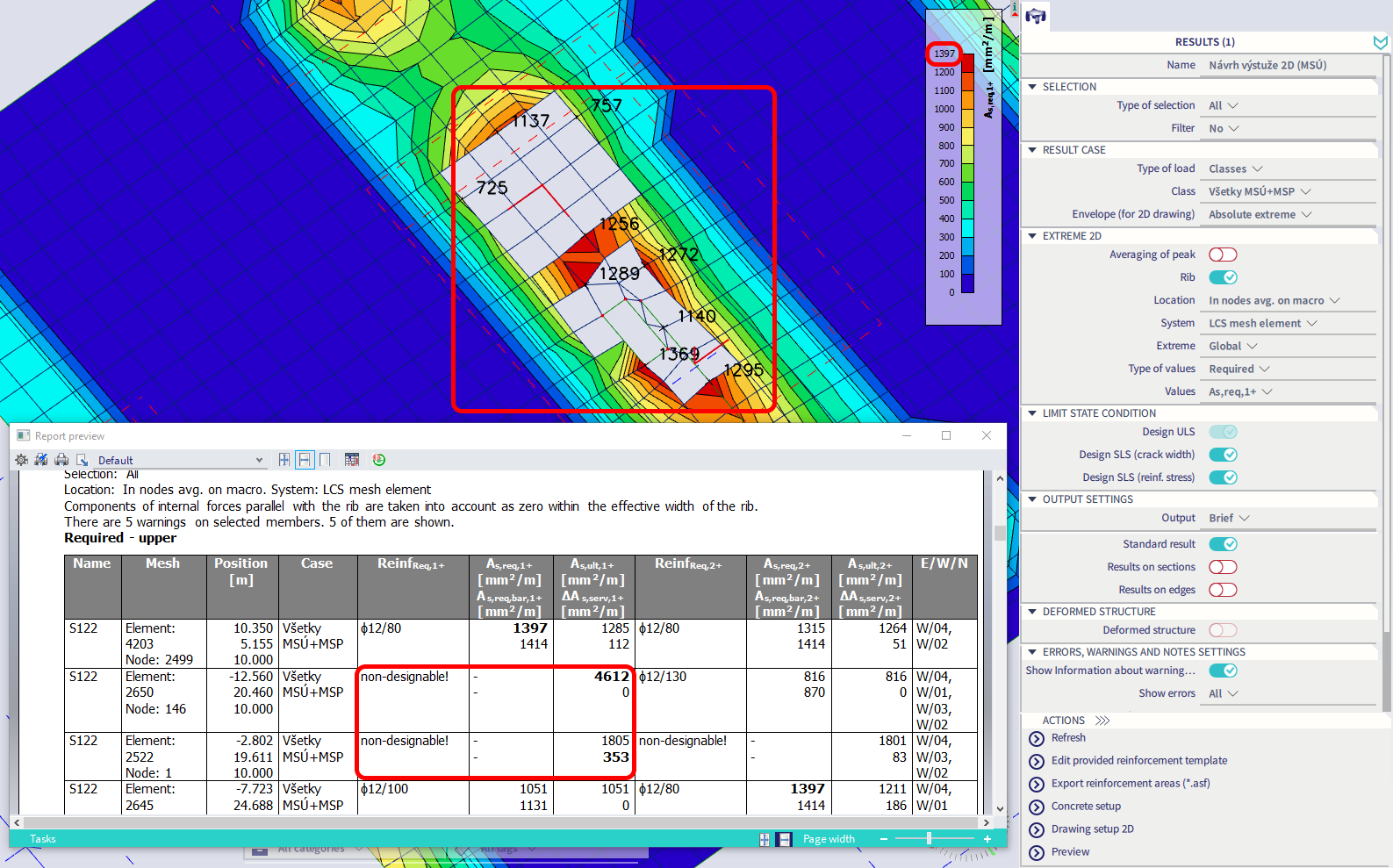
Task: Toggle the Design ULS switch
Action: [1223, 432]
